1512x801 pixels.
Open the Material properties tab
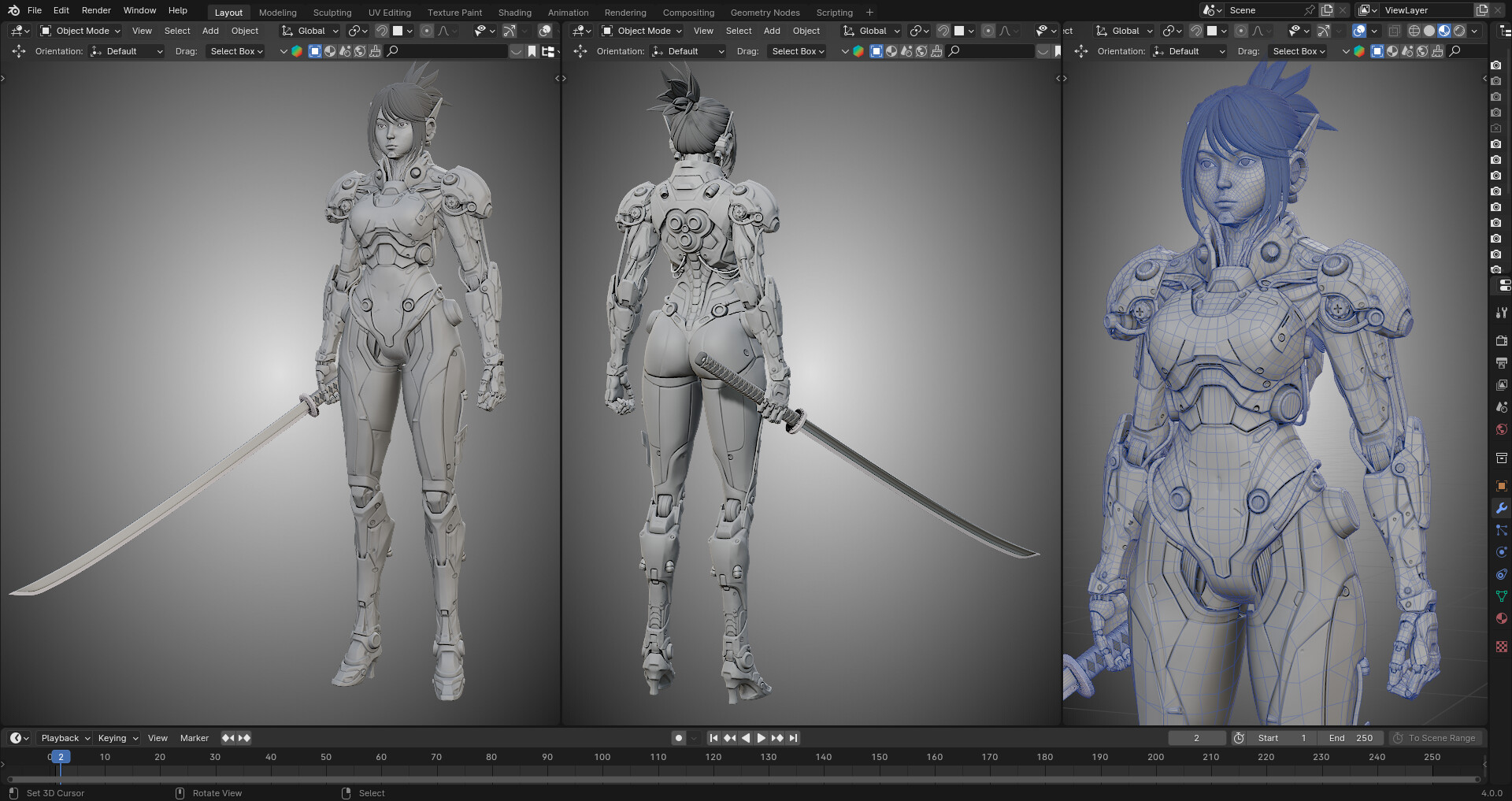[1501, 618]
